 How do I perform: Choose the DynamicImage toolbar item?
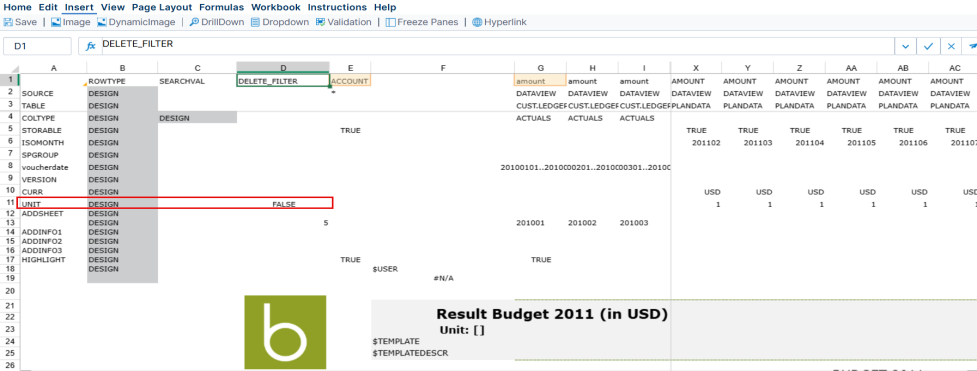137,22
